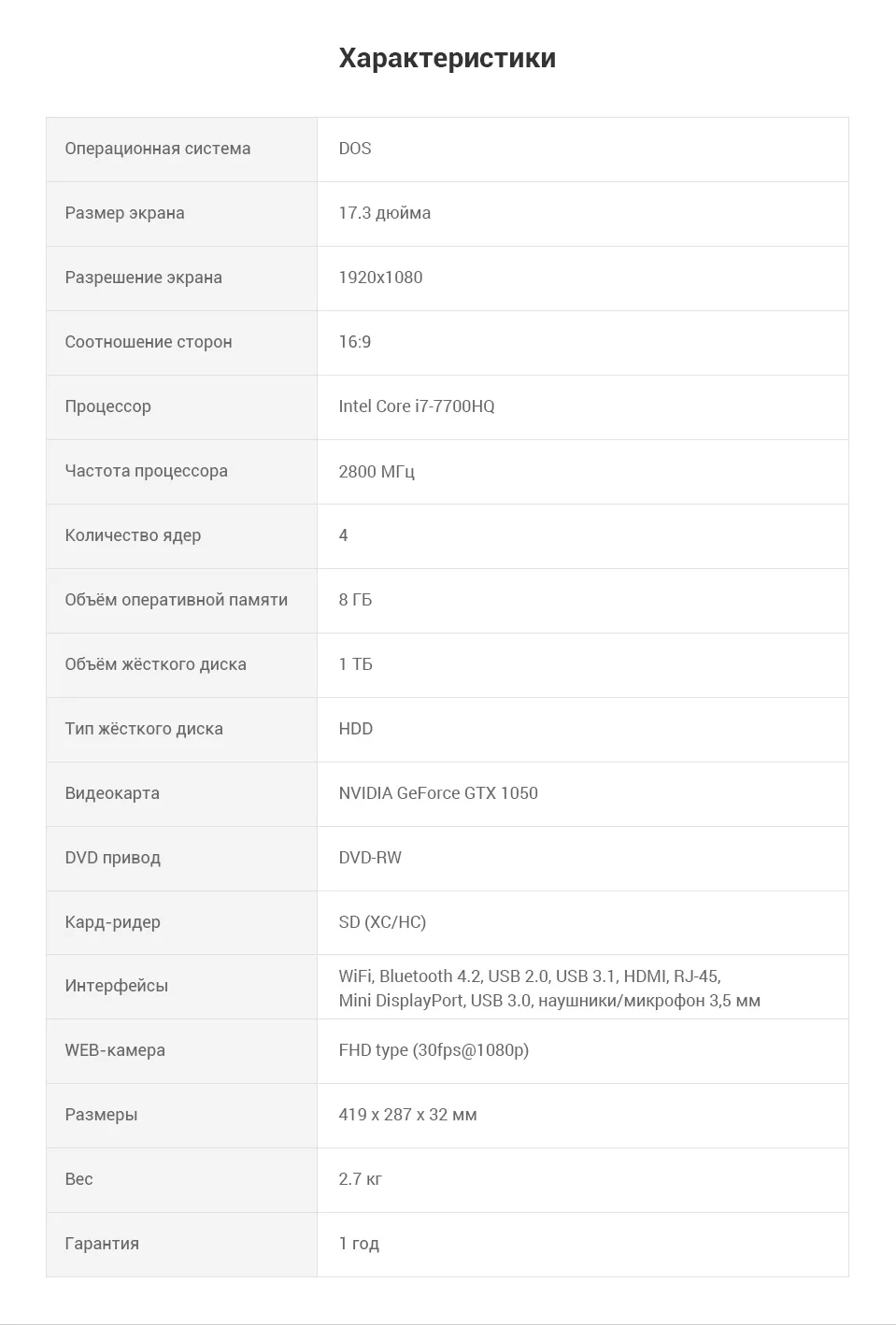This screenshot has width=896, height=1325.
Task: Click the HDD disk type value
Action: 355,729
